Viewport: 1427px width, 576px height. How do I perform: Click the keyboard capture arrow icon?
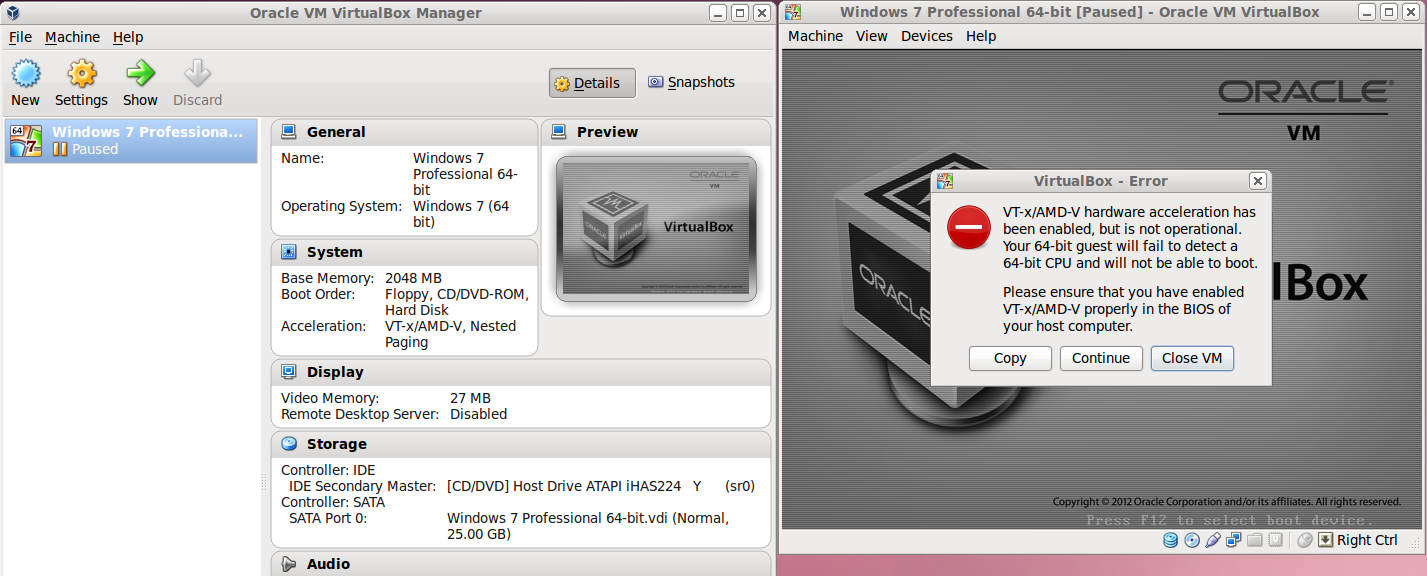[1325, 540]
